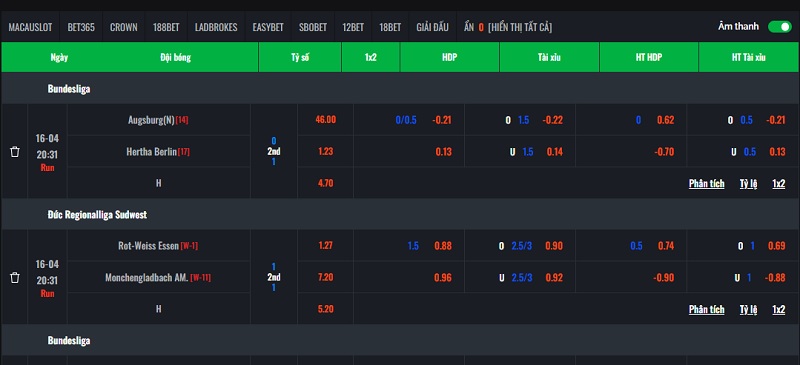This screenshot has height=365, width=800.
Task: Remove the Rot-Weiss Essen match with trash icon
Action: click(15, 277)
